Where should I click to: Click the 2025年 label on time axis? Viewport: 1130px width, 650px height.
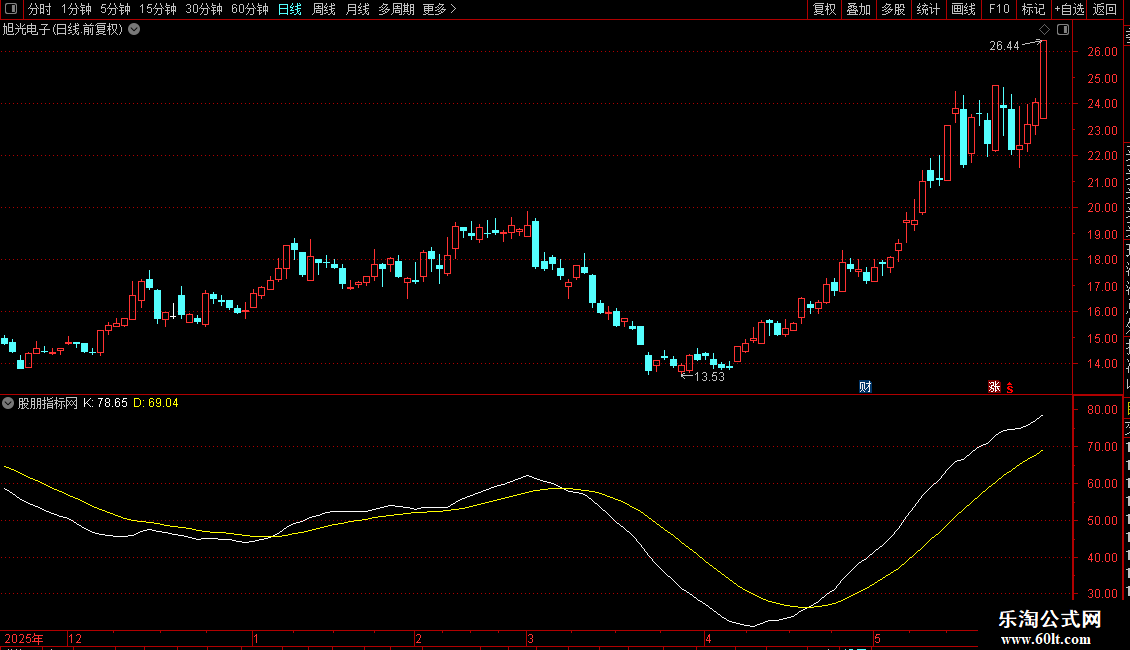tap(24, 638)
